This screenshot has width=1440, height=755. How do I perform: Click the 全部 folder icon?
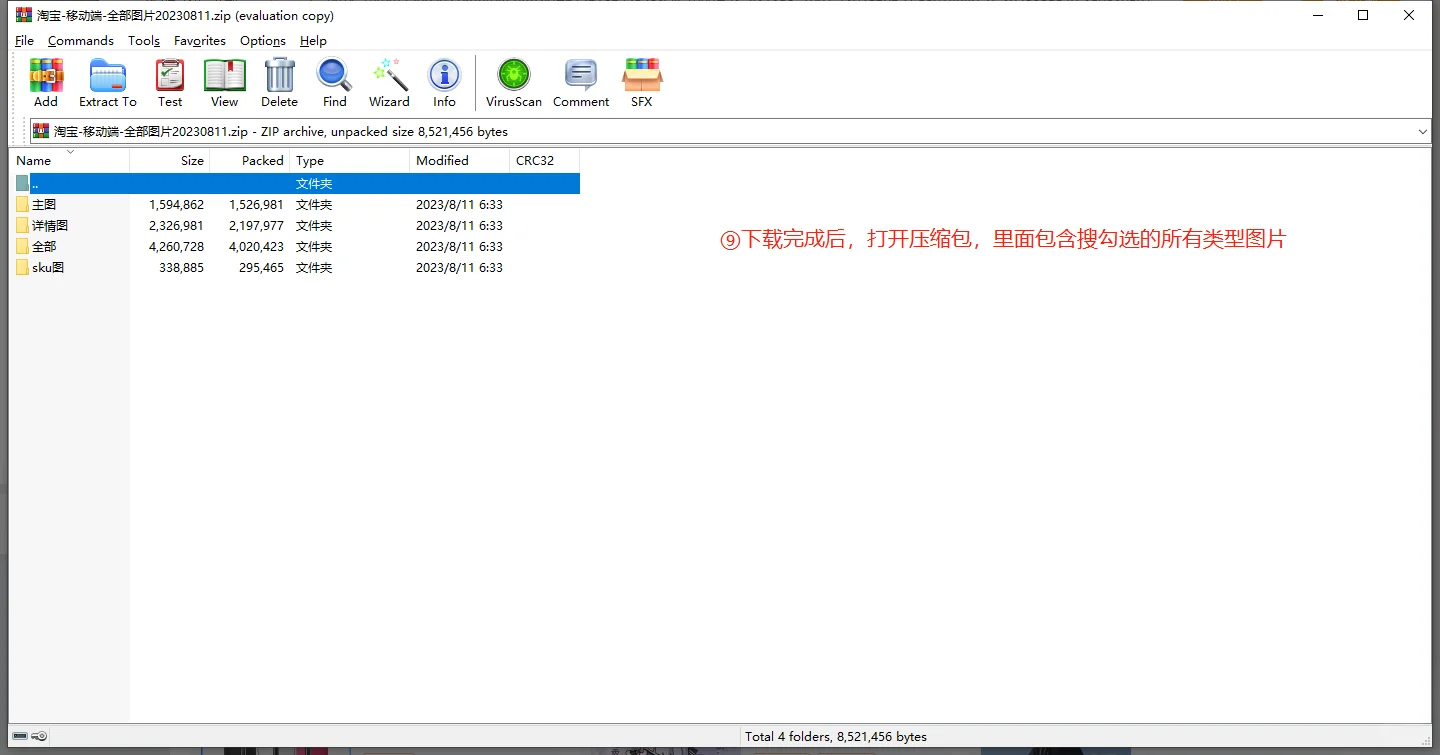coord(23,247)
